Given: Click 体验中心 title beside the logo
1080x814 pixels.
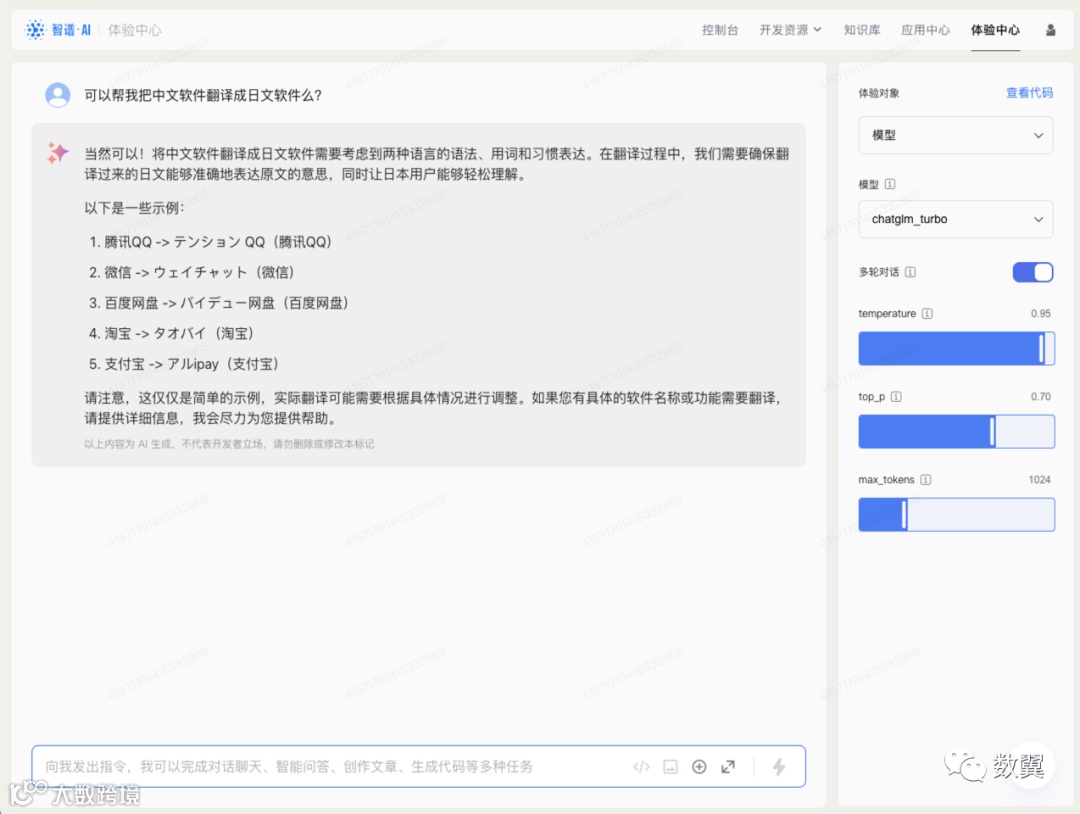Looking at the screenshot, I should (x=134, y=30).
